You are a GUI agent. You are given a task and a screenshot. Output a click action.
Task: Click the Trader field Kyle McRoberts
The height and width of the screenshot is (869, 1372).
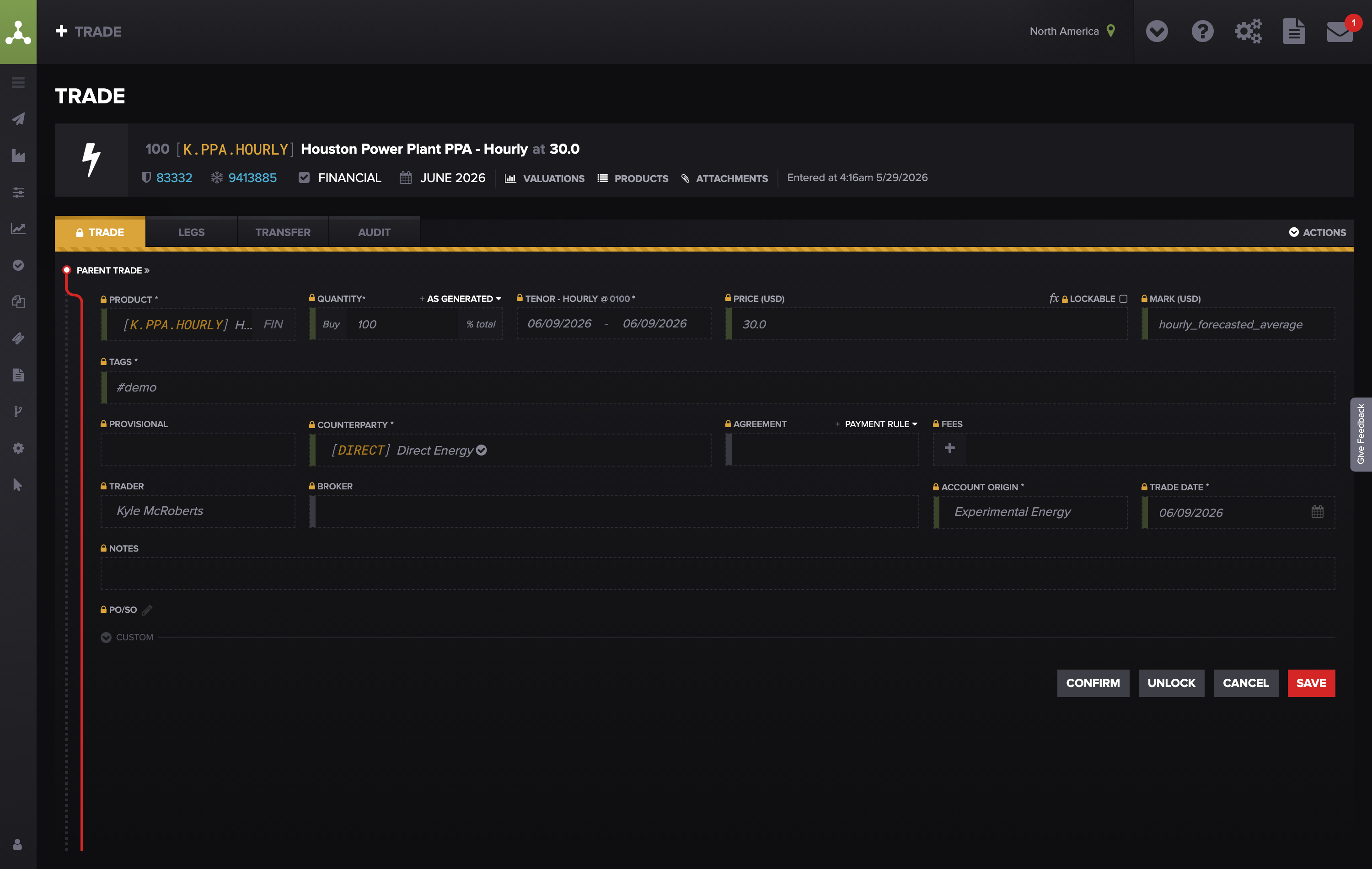tap(198, 511)
